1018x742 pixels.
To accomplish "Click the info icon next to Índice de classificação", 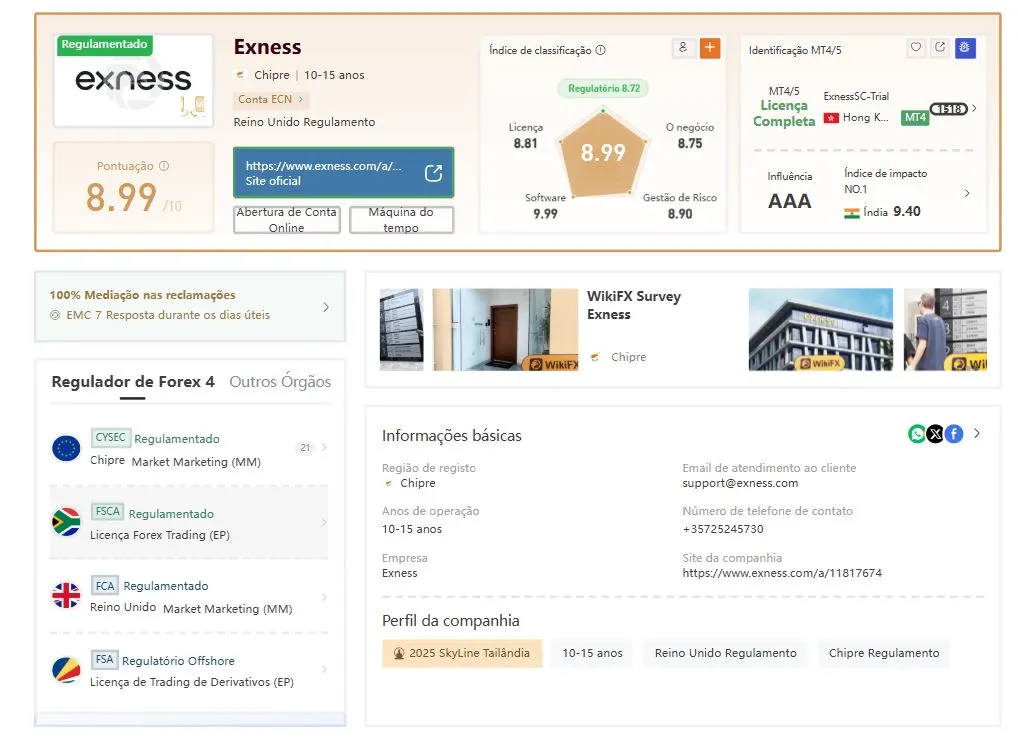I will click(x=601, y=50).
